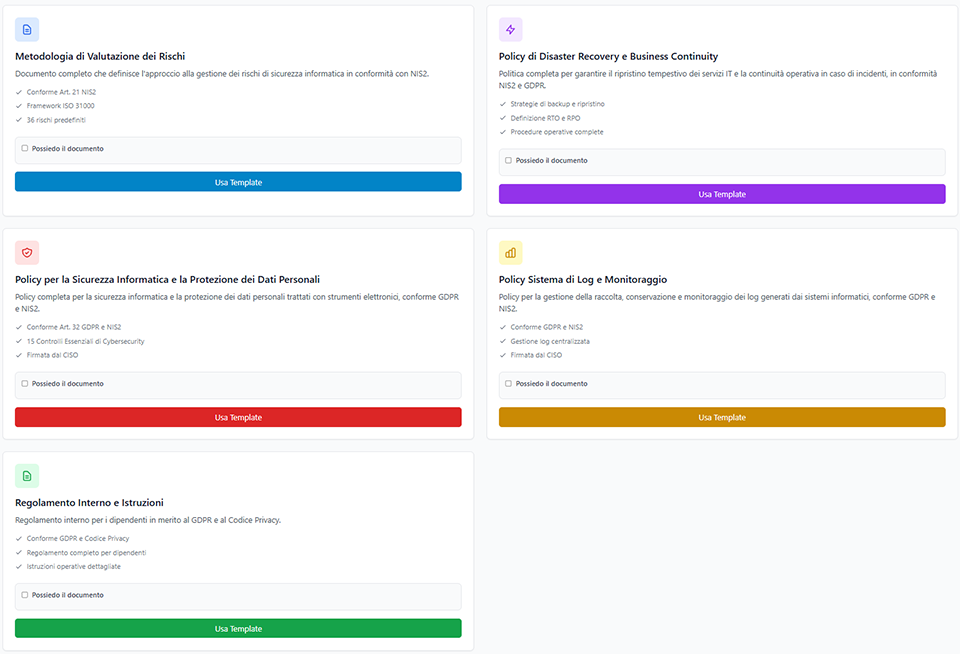Click the checkmark icon beside Framework ISO 31000
The height and width of the screenshot is (654, 960).
point(19,106)
